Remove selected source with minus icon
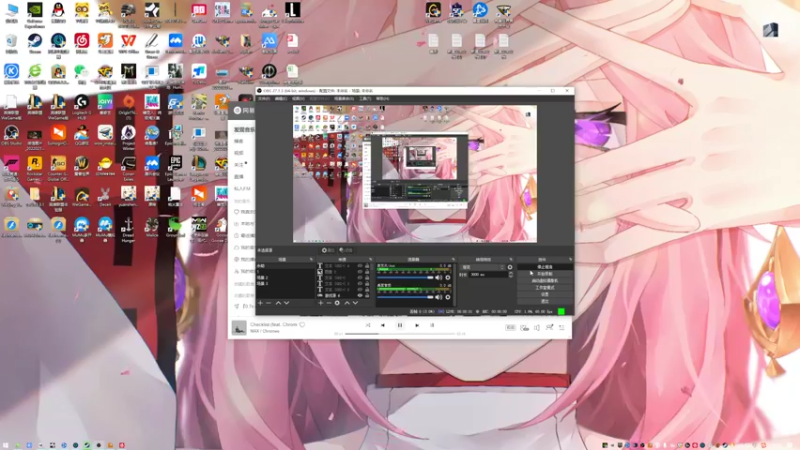The height and width of the screenshot is (450, 800). pos(329,303)
